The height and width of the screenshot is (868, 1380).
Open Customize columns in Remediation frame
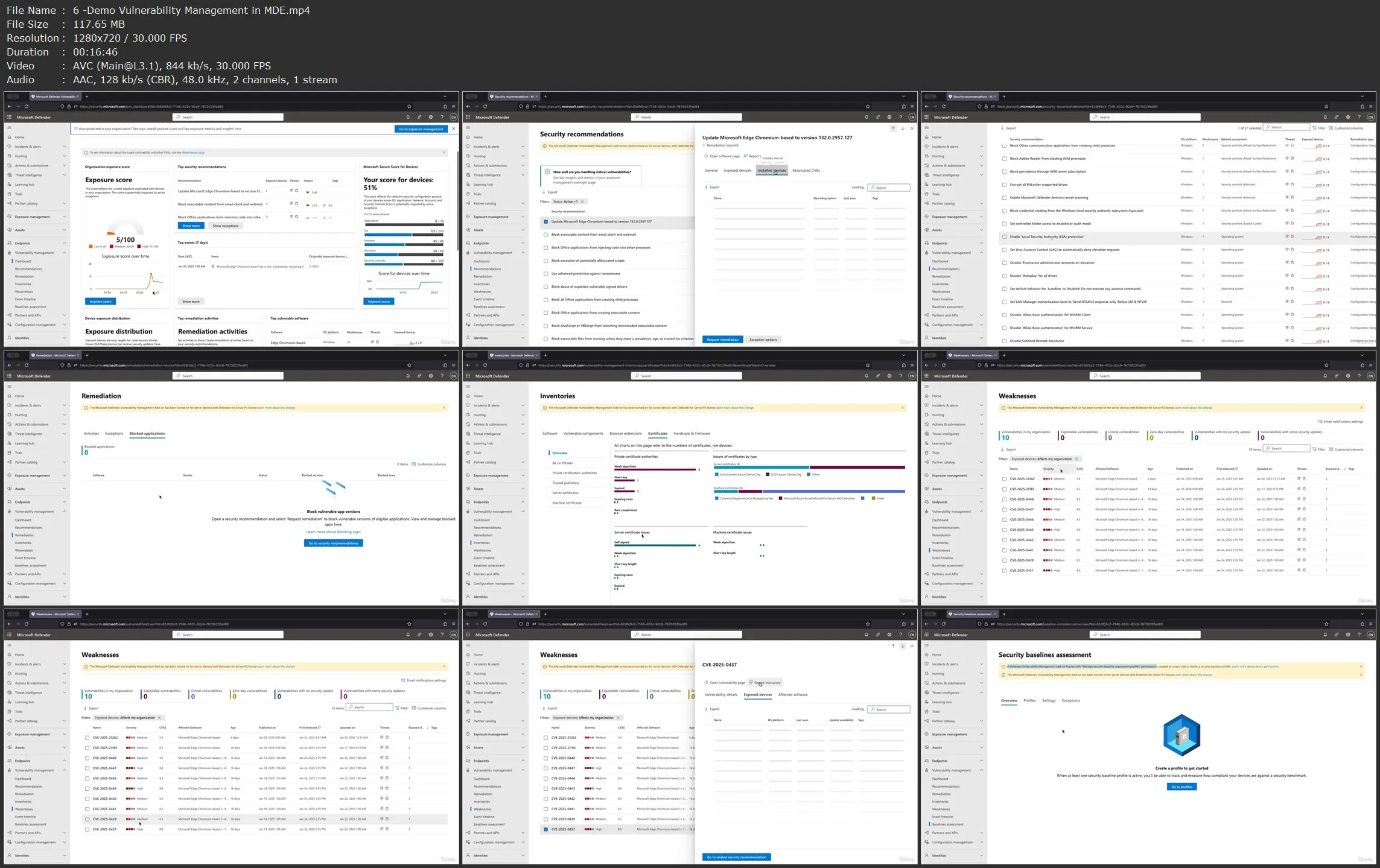[429, 464]
